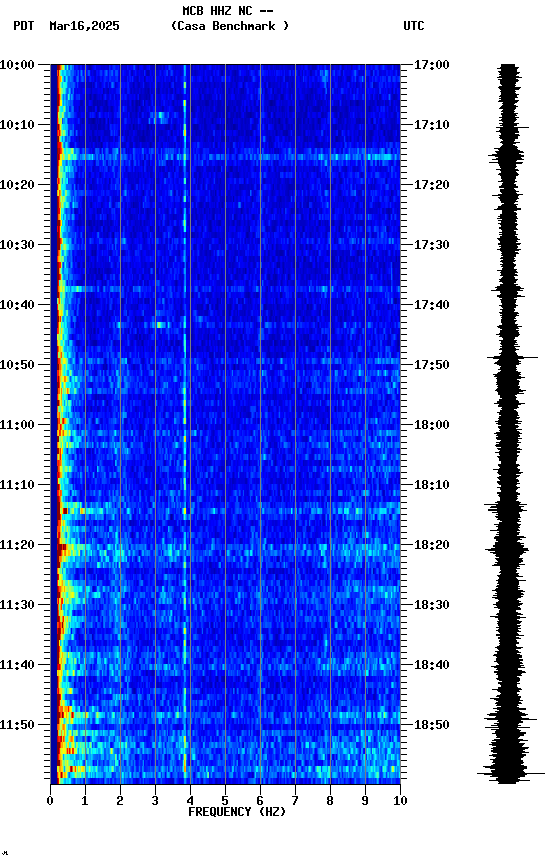Click the '10' frequency axis tick label

coord(400,801)
